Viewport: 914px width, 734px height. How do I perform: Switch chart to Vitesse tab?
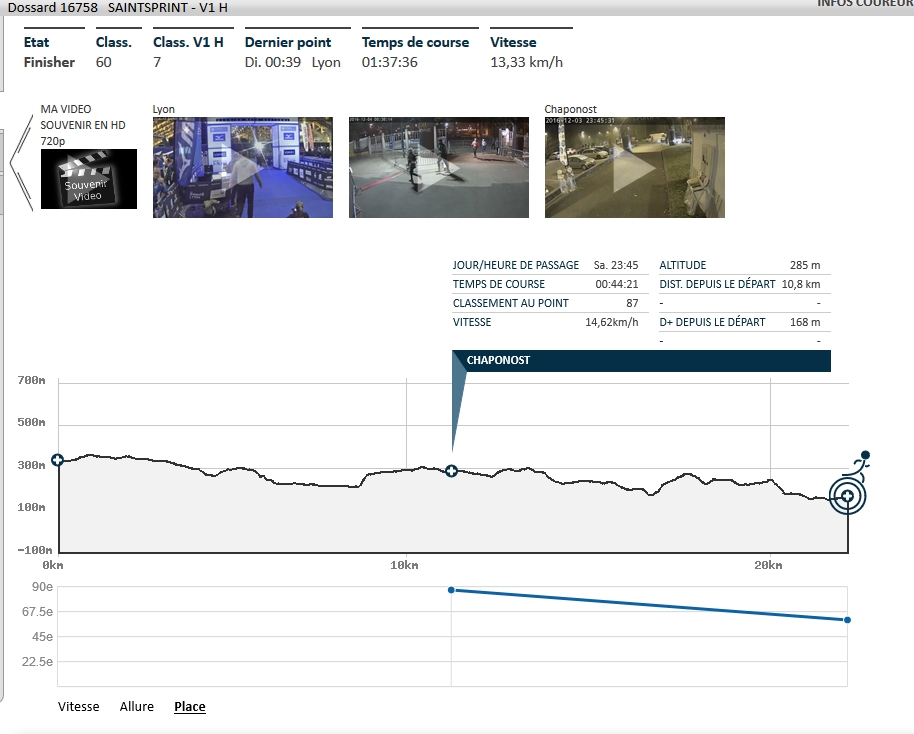click(79, 707)
